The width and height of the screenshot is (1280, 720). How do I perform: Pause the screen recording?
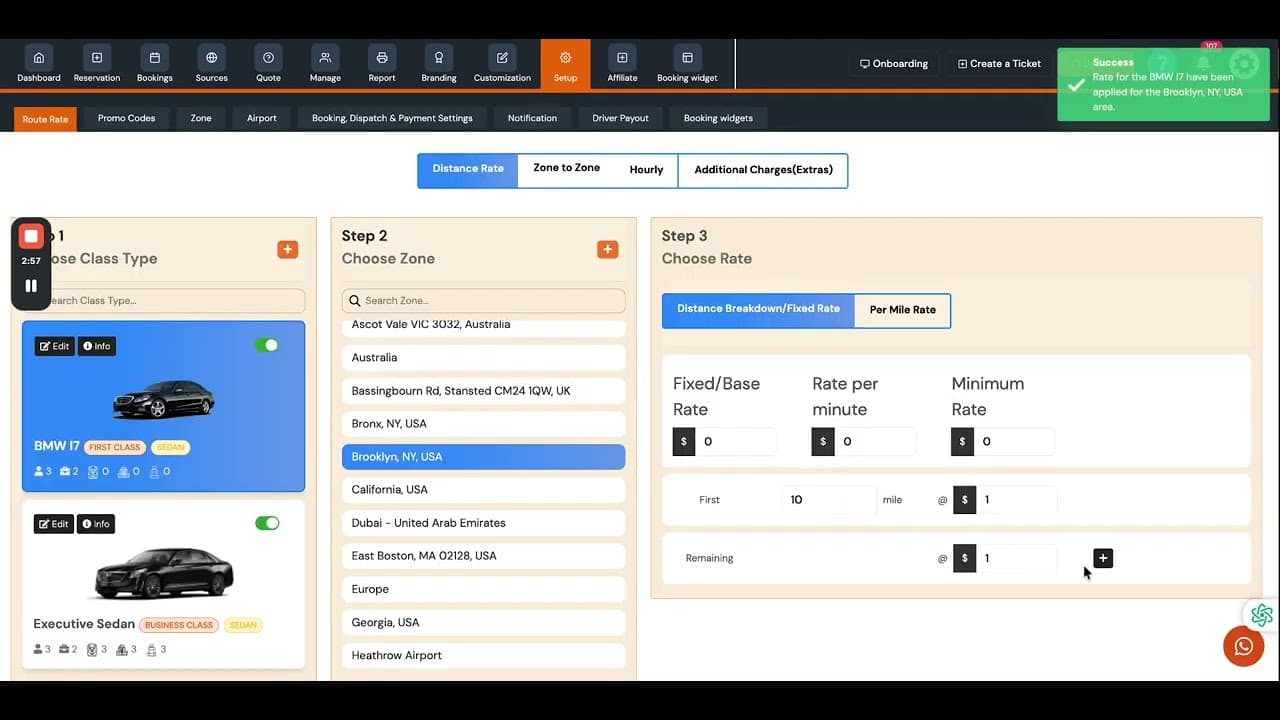31,286
